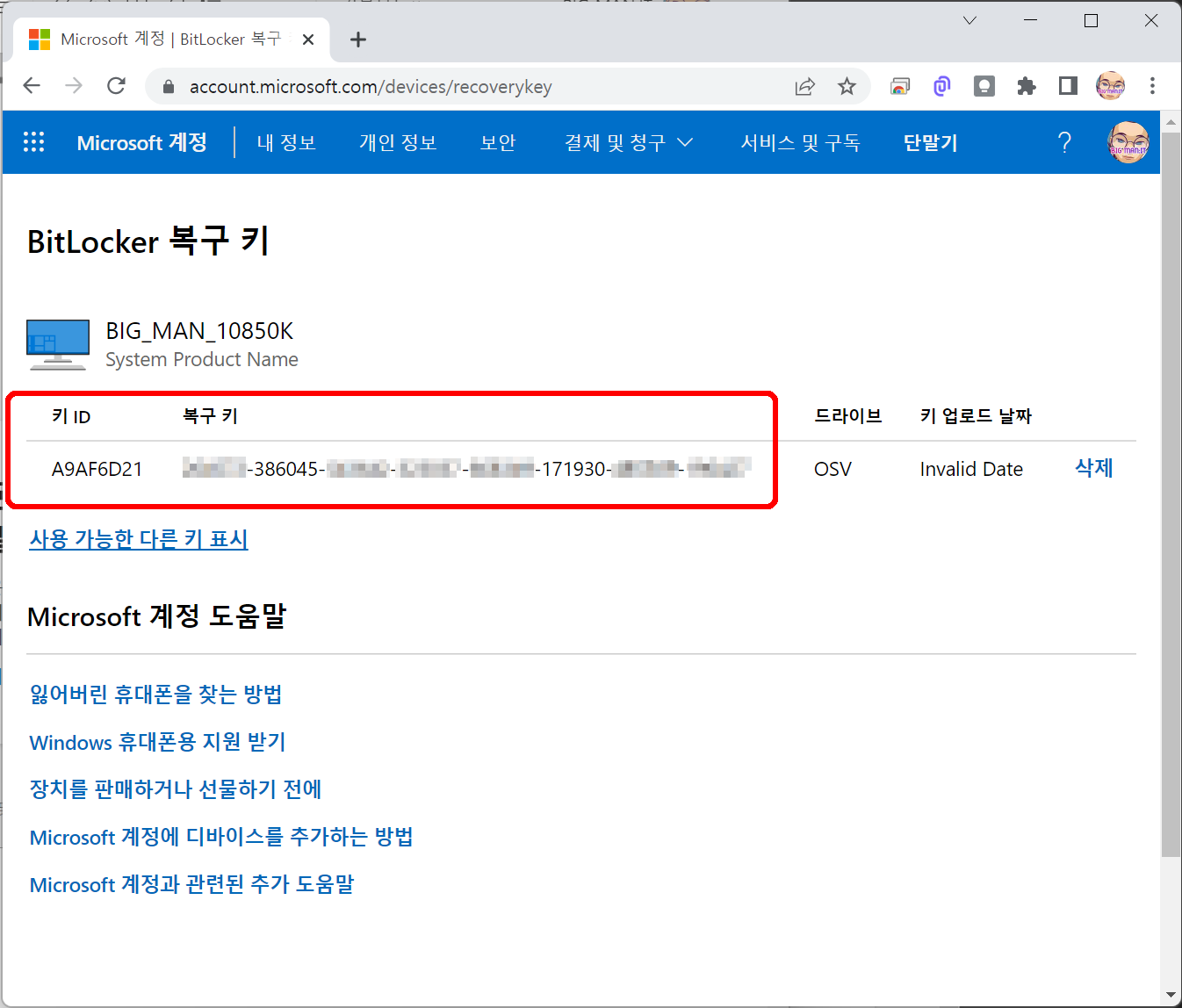The width and height of the screenshot is (1182, 1008).
Task: Click the vertical scrollbar thumb
Action: coord(1171,494)
